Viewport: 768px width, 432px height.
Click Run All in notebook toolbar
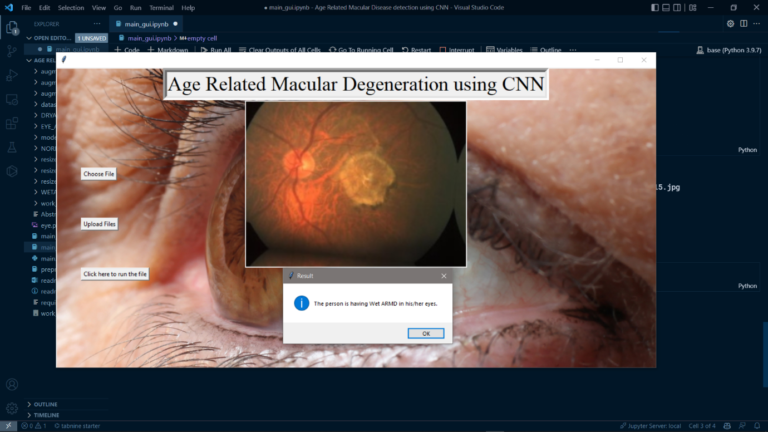[x=216, y=50]
